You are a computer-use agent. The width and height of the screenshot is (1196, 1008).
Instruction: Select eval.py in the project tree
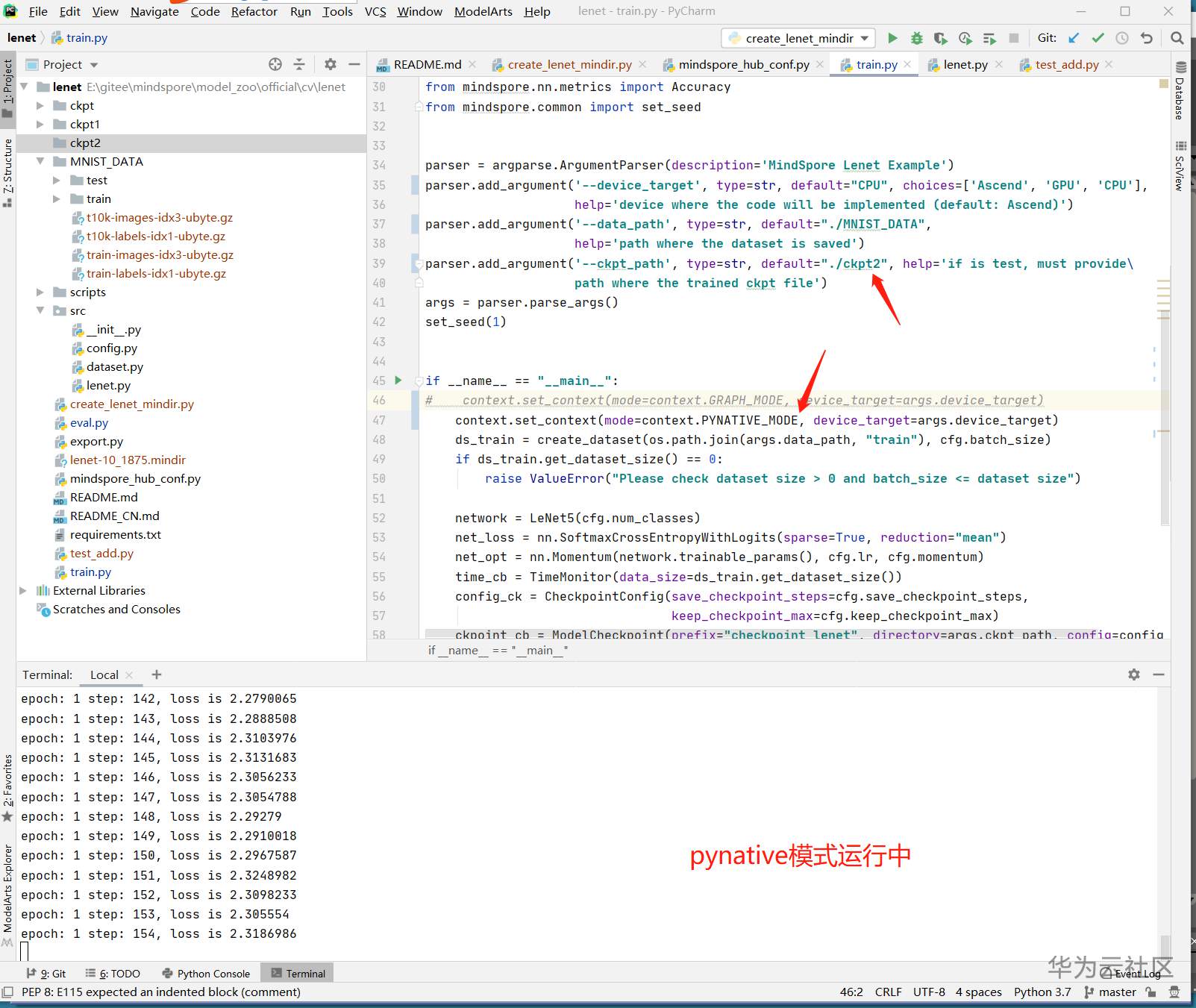click(x=89, y=422)
